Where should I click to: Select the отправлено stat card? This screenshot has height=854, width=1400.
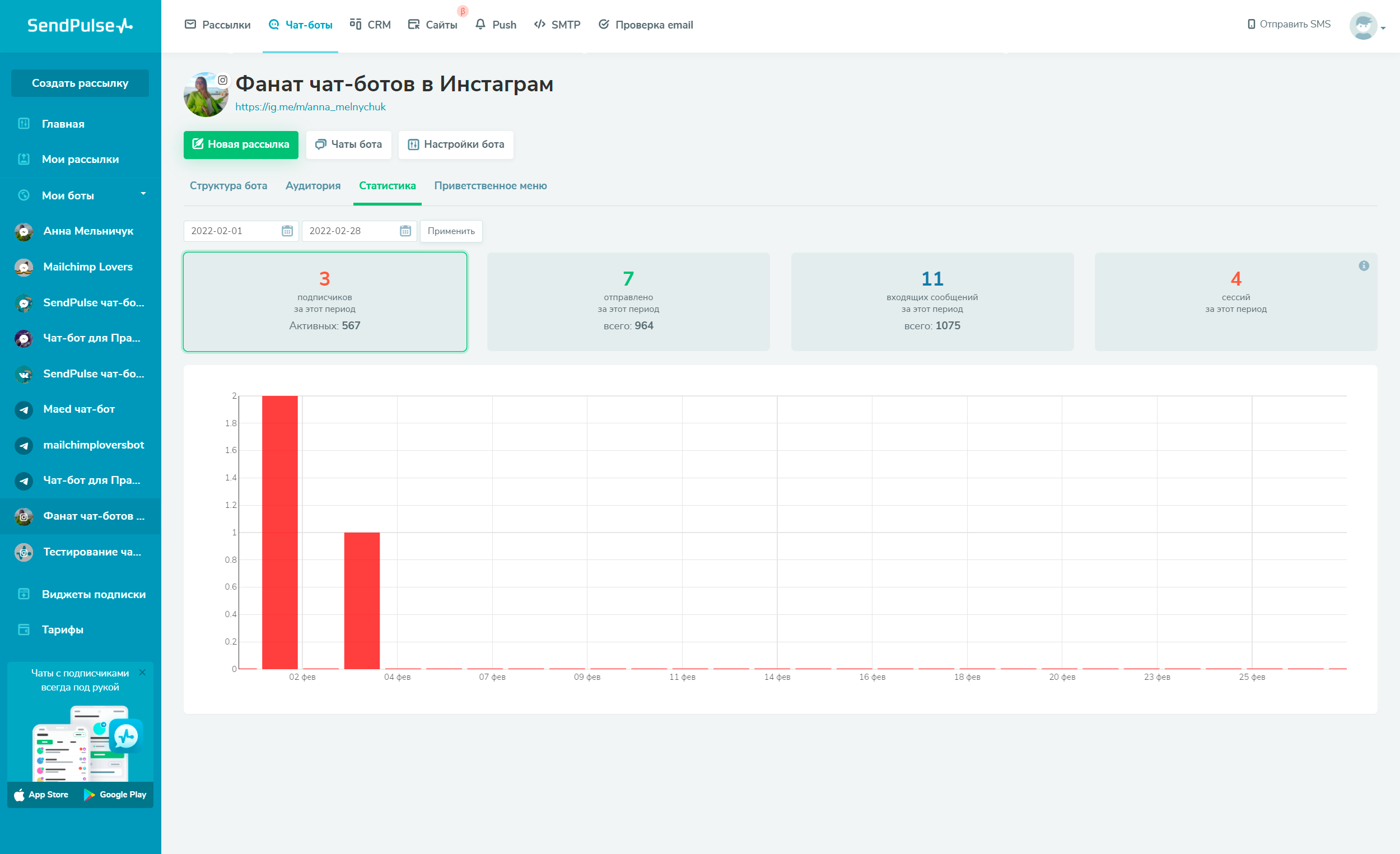(x=628, y=302)
